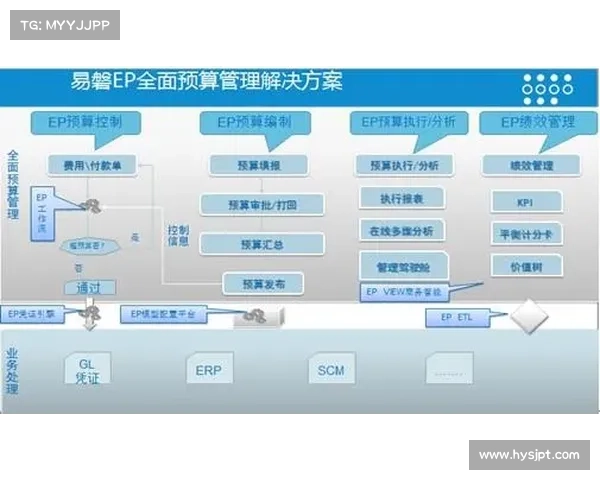Click the 价值树 box
The width and height of the screenshot is (600, 480).
pos(527,266)
